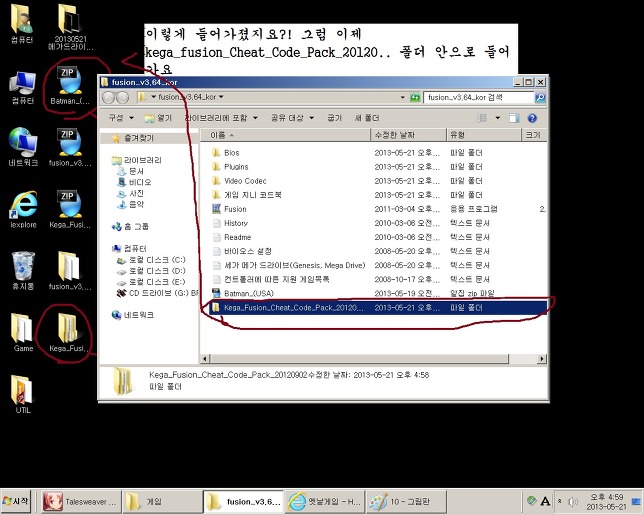Open the Kega_Fusi zip file on desktop
Screen dimensions: 644x515
[70, 209]
